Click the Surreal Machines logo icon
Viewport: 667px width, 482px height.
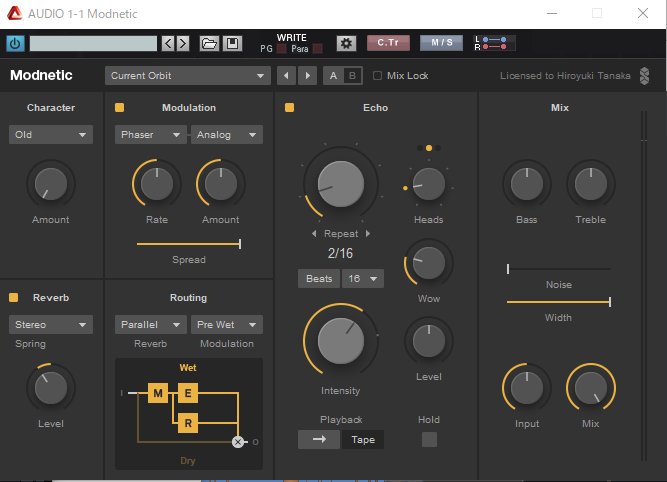[644, 76]
